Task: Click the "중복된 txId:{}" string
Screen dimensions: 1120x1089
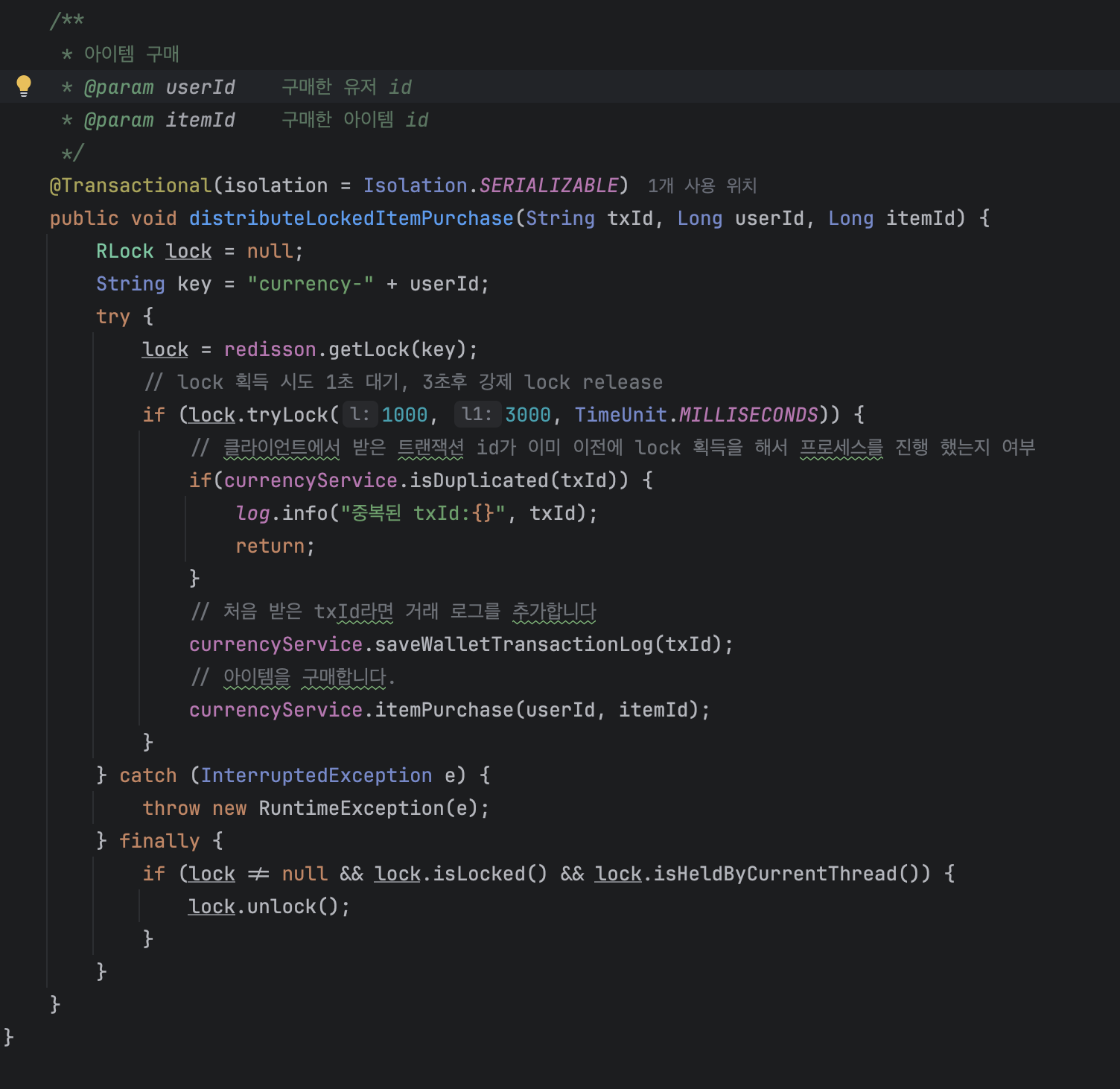Action: click(x=423, y=513)
